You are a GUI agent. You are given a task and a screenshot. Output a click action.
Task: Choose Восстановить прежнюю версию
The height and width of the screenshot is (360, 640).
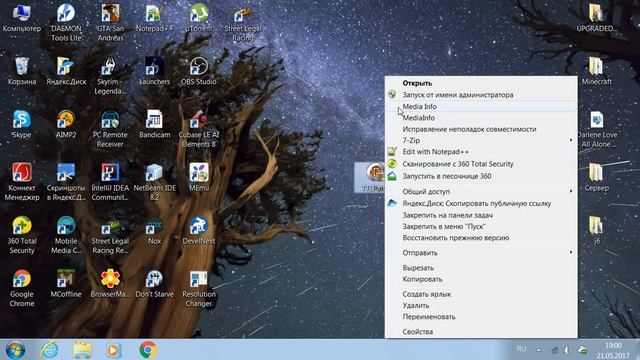(481, 238)
